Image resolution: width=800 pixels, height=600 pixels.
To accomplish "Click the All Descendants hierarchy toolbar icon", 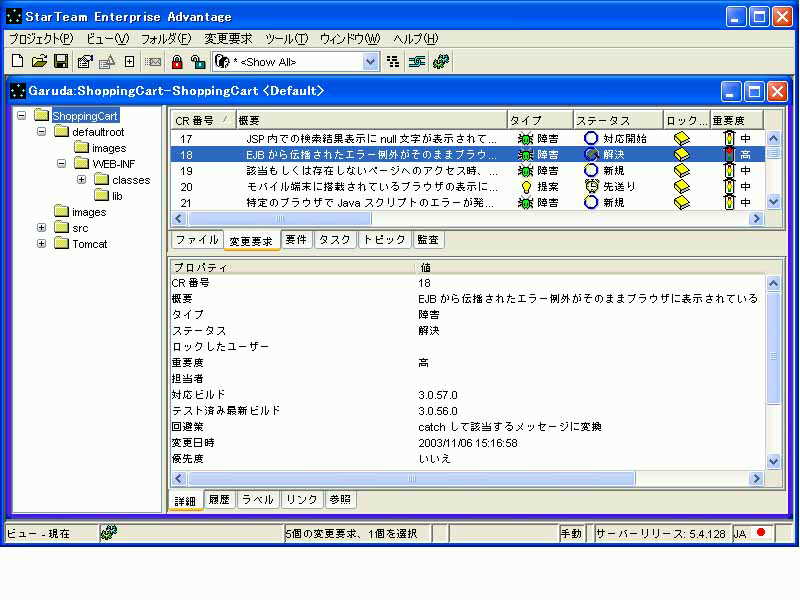I will pos(393,62).
